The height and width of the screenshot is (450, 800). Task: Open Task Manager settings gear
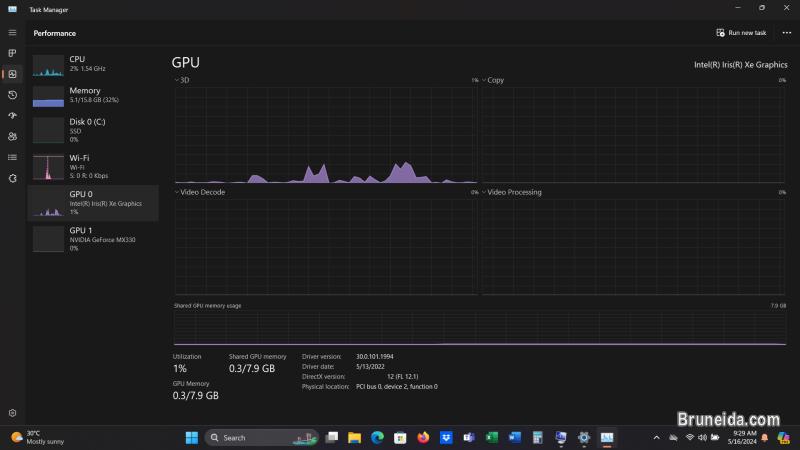(12, 413)
